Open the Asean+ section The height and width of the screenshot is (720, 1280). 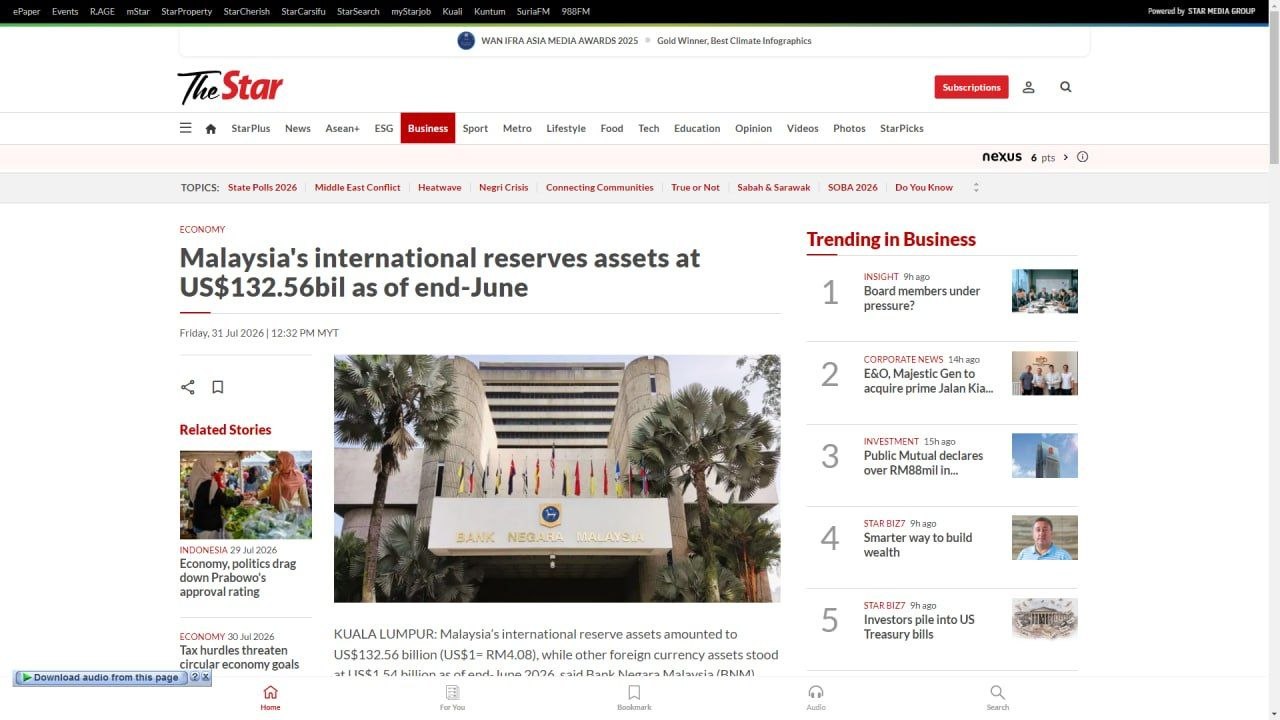click(x=342, y=128)
